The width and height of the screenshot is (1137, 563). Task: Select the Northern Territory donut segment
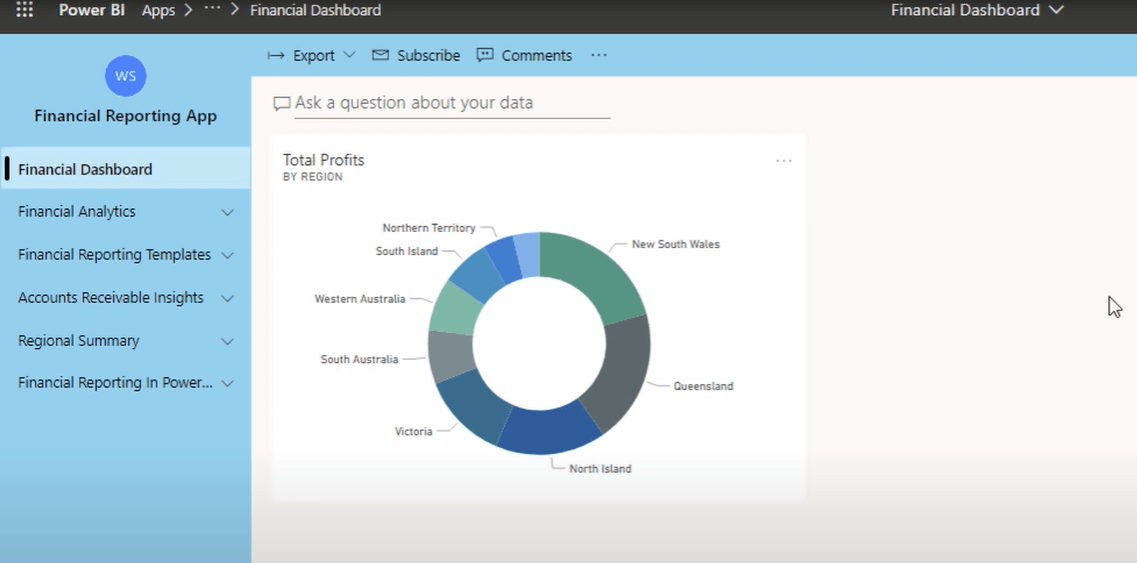click(504, 258)
